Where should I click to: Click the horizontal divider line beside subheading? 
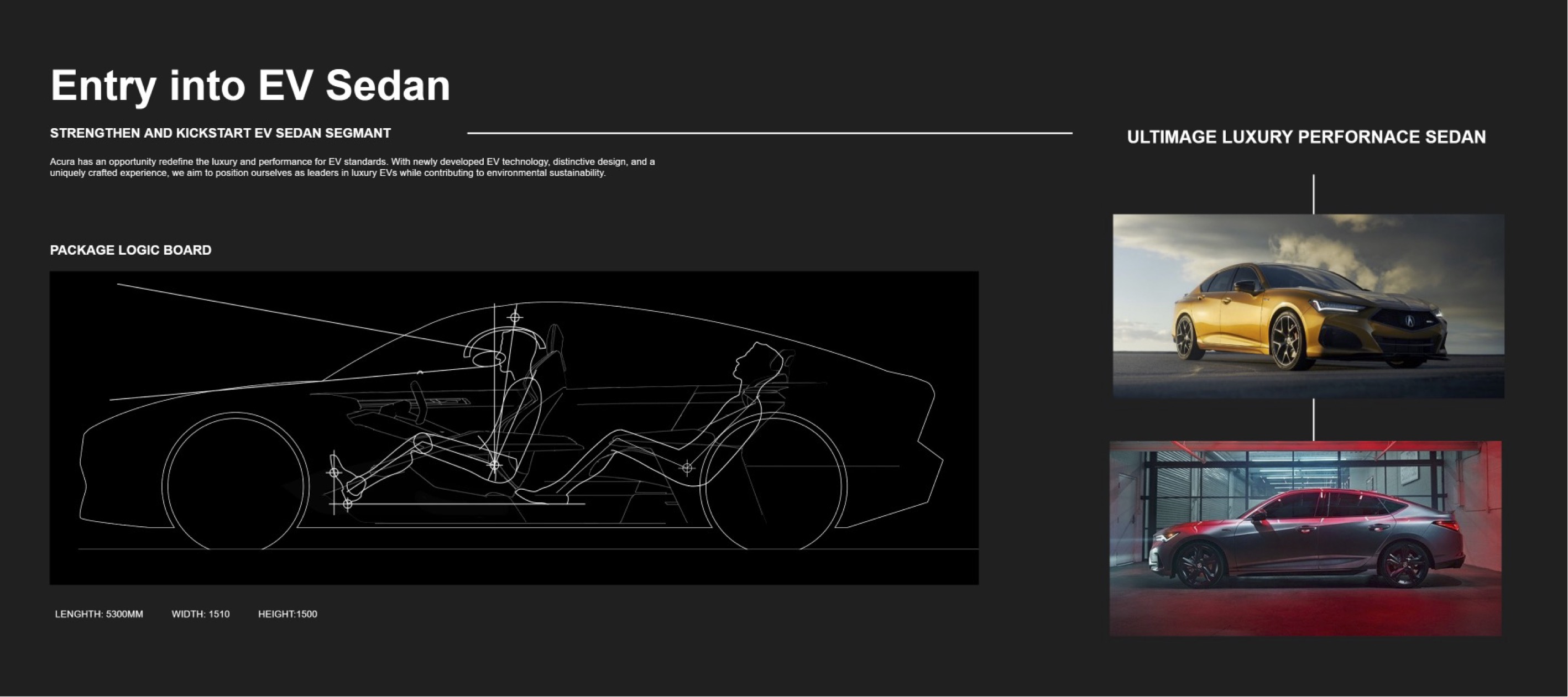(x=770, y=133)
